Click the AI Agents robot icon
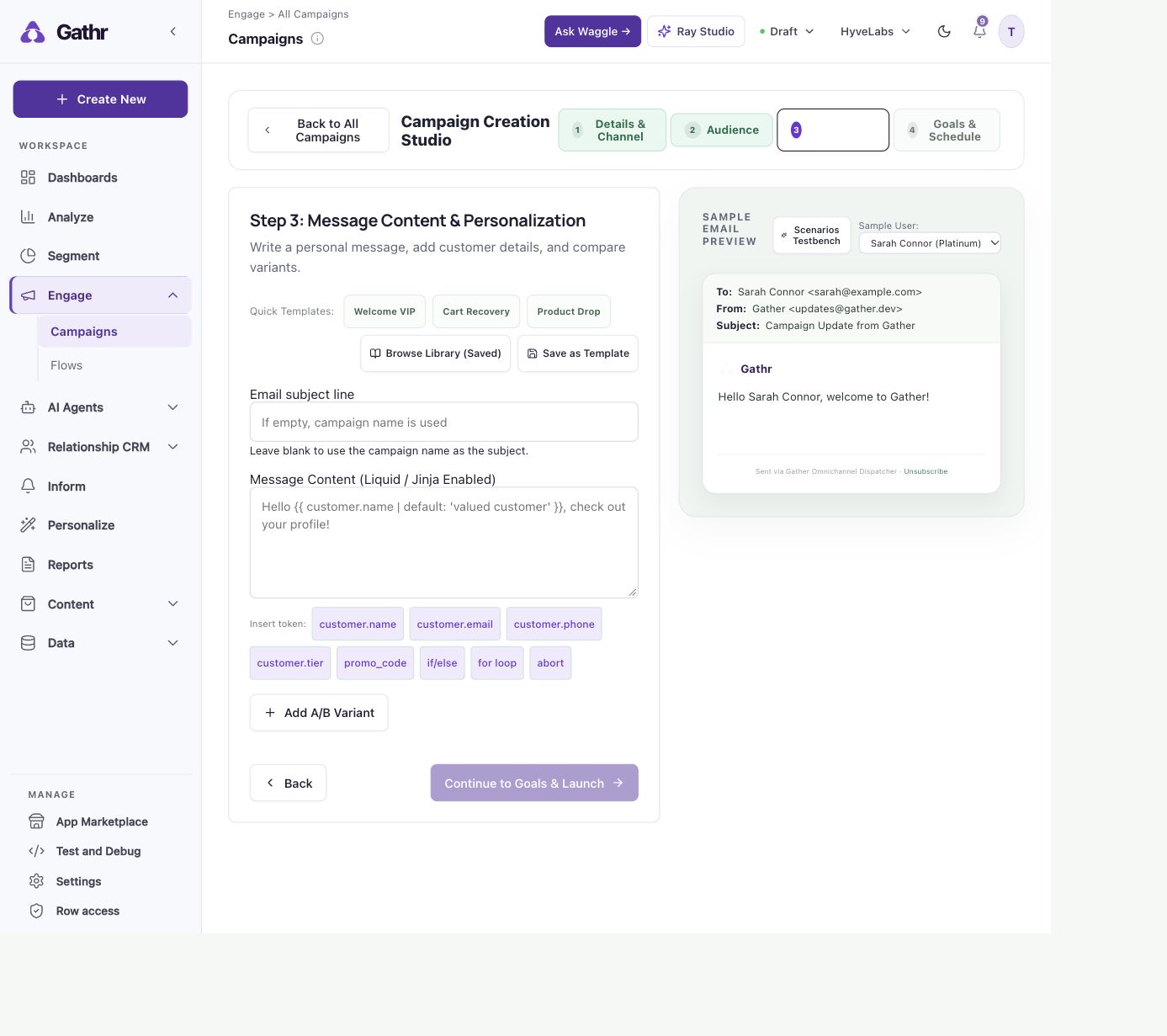1167x1036 pixels. point(28,407)
